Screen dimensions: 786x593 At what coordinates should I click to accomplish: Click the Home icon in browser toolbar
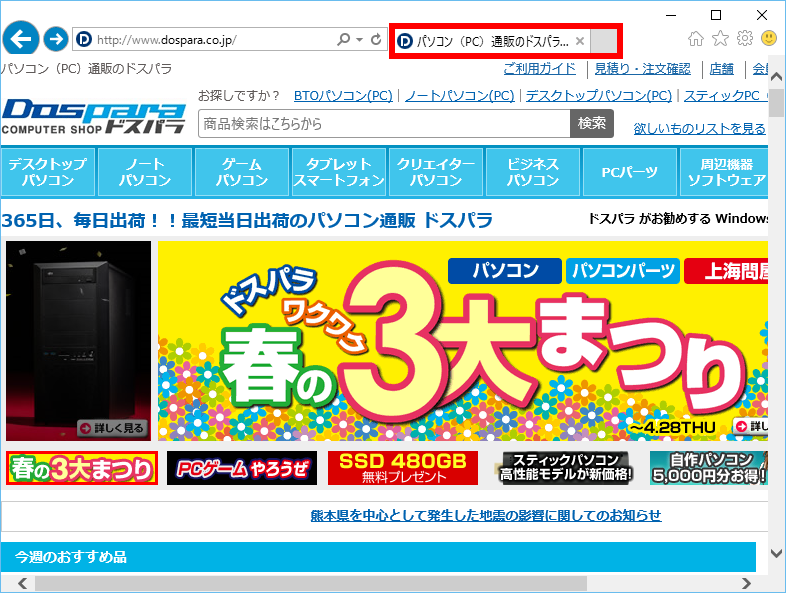pyautogui.click(x=696, y=38)
